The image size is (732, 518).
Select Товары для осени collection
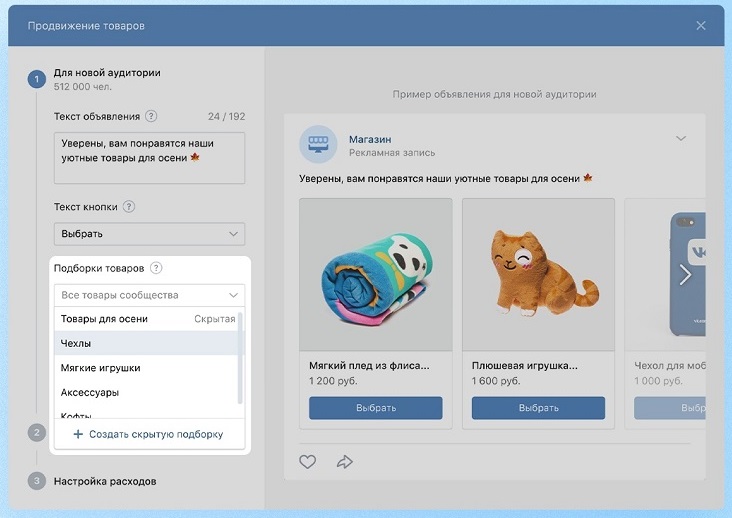click(105, 319)
